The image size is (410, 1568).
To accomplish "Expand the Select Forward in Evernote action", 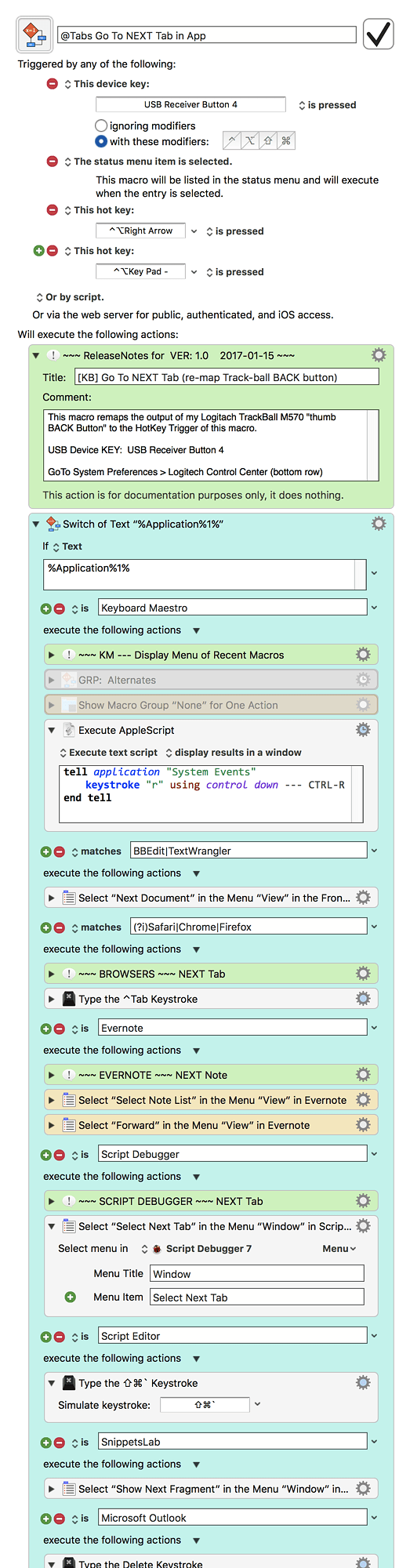I will [51, 1125].
